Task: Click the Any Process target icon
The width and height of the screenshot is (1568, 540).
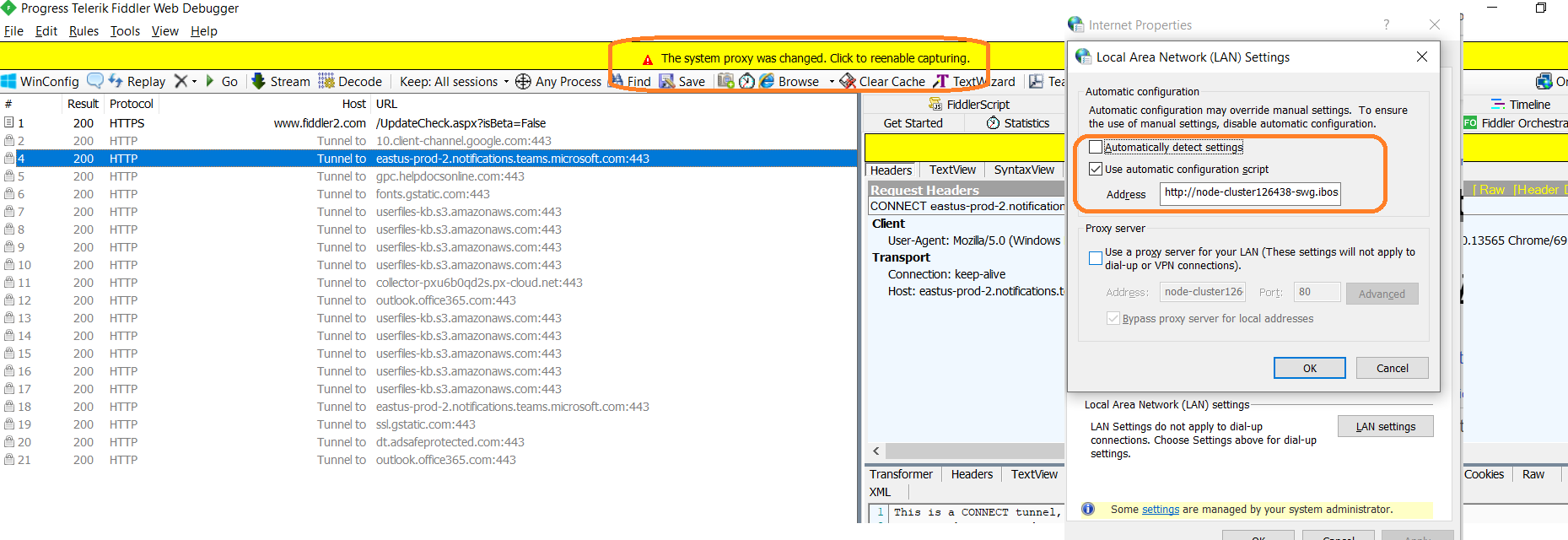Action: [x=523, y=82]
